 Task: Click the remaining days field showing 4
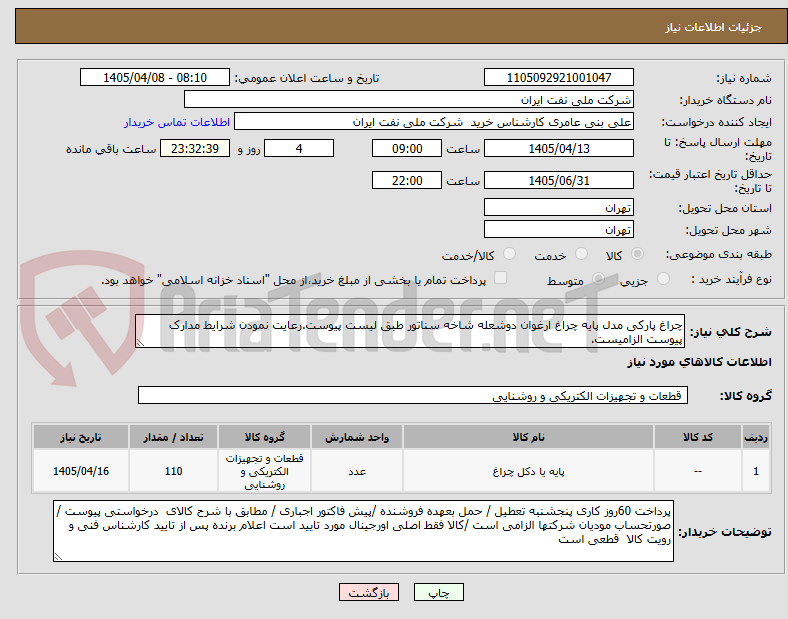click(x=299, y=148)
